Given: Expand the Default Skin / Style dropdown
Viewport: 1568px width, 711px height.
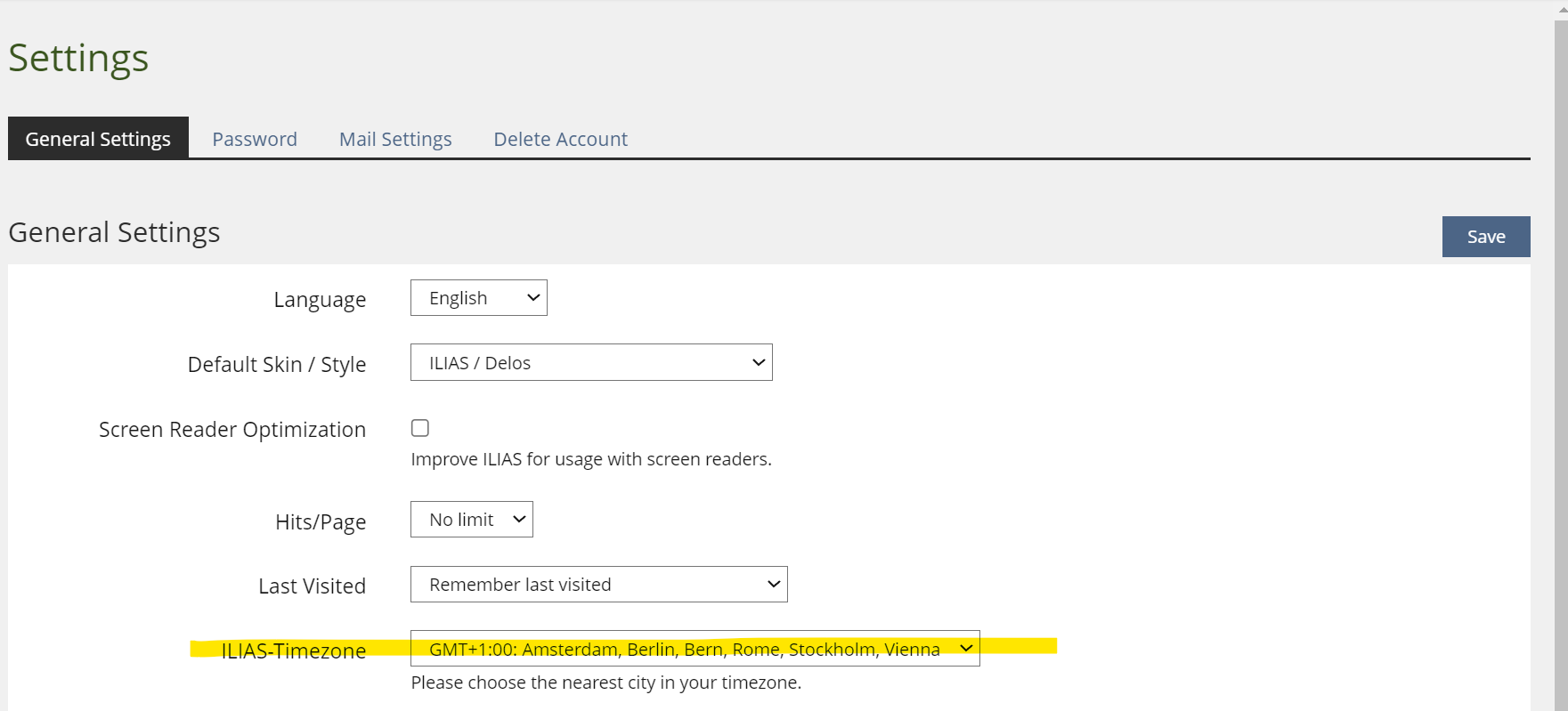Looking at the screenshot, I should pyautogui.click(x=590, y=363).
